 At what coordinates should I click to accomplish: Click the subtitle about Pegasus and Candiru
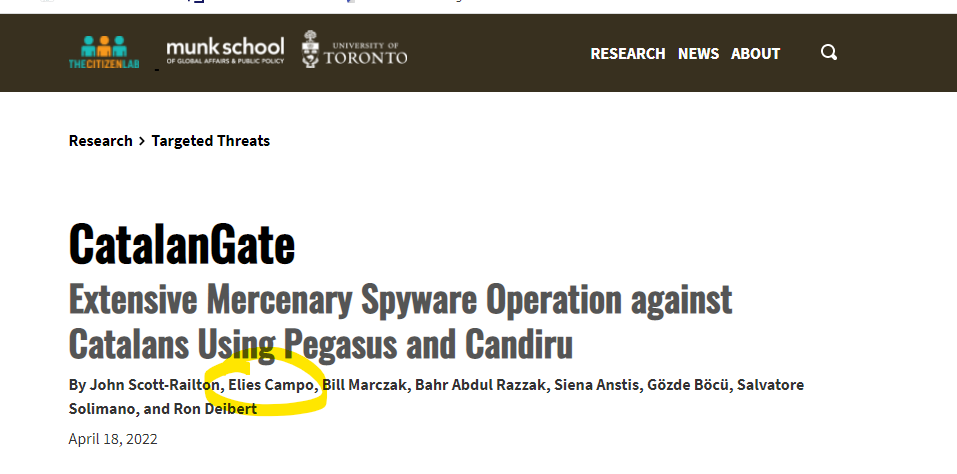tap(400, 321)
